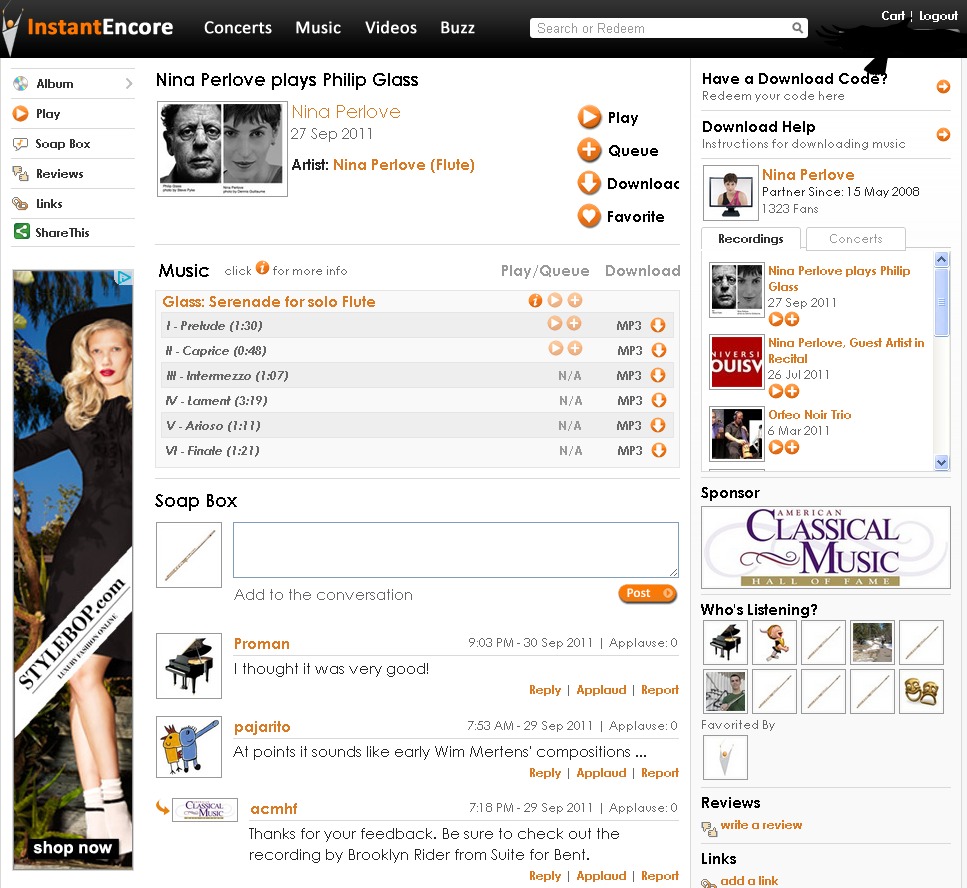Click the large orange Play icon

pos(589,117)
